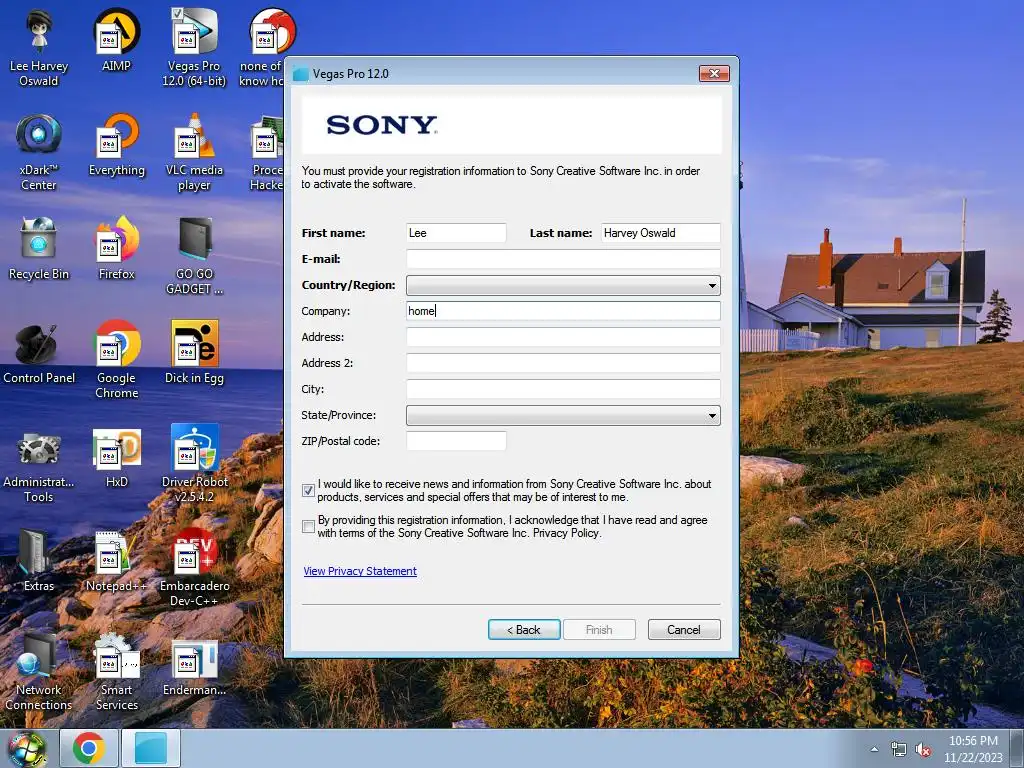Screen dimensions: 1024x768
Task: Expand the State/Province dropdown
Action: pyautogui.click(x=563, y=415)
